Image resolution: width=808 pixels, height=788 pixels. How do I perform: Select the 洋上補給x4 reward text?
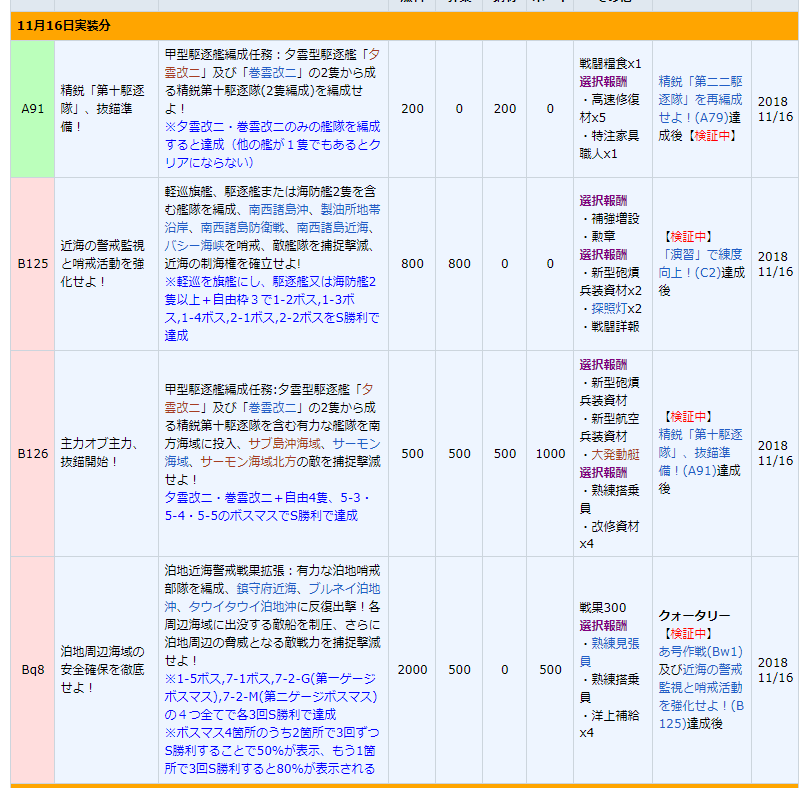(x=610, y=724)
